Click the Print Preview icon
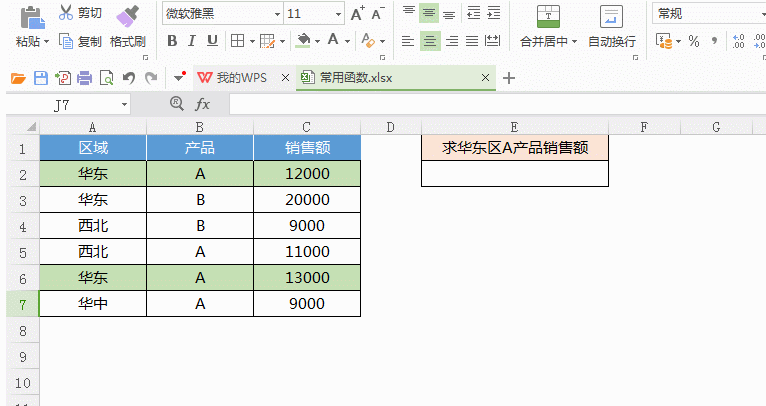Image resolution: width=766 pixels, height=406 pixels. pos(106,78)
